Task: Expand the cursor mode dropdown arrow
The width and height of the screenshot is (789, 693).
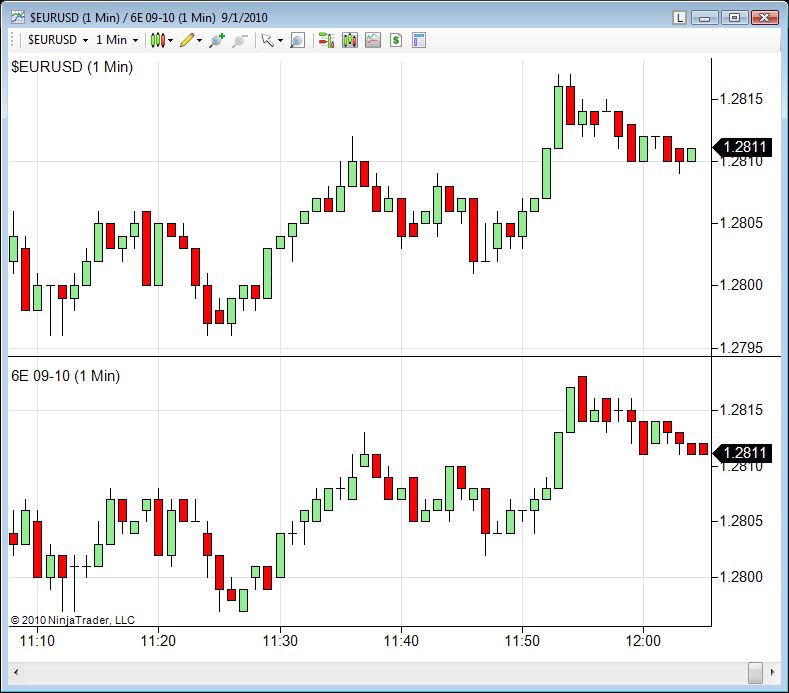Action: pos(280,40)
